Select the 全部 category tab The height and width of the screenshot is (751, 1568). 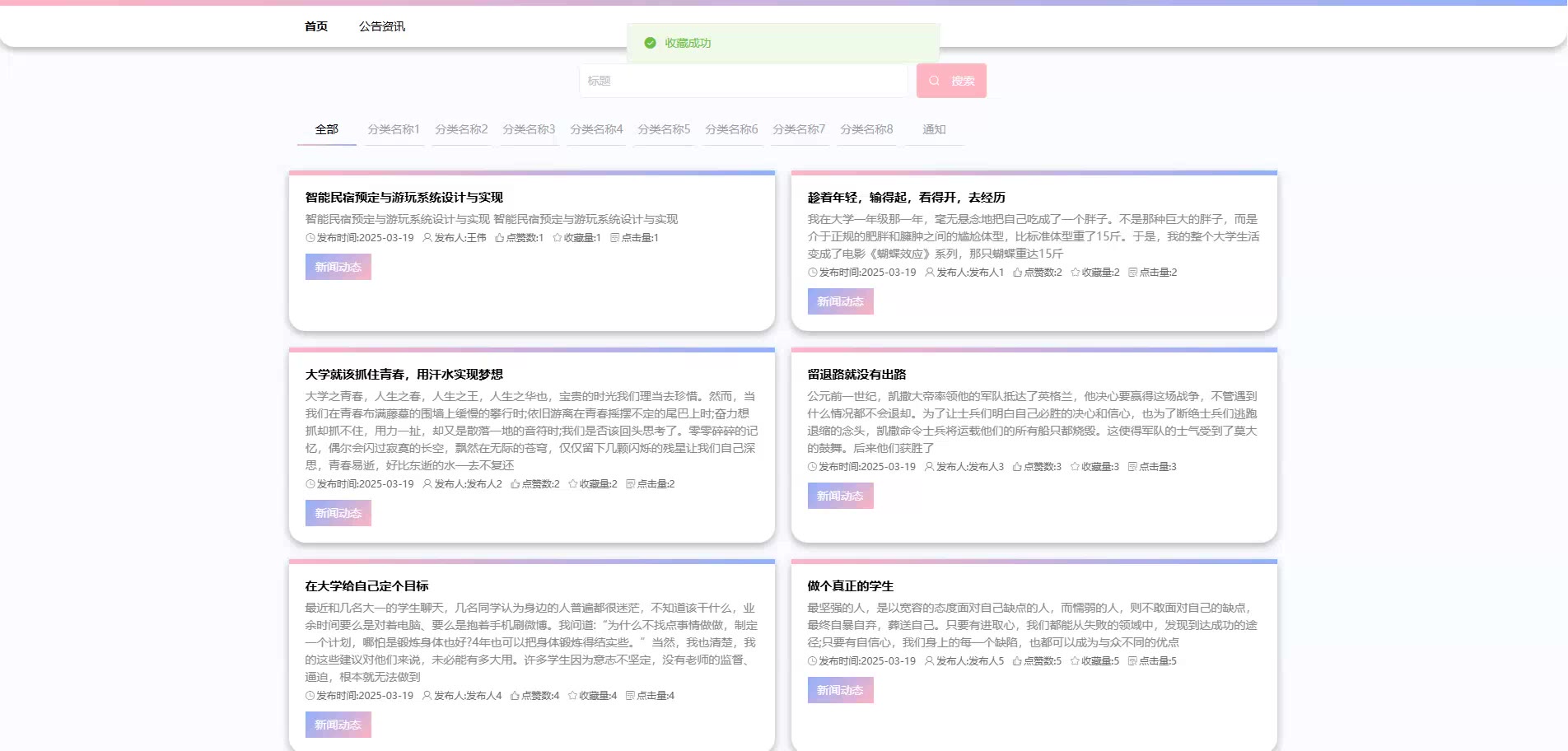point(327,129)
